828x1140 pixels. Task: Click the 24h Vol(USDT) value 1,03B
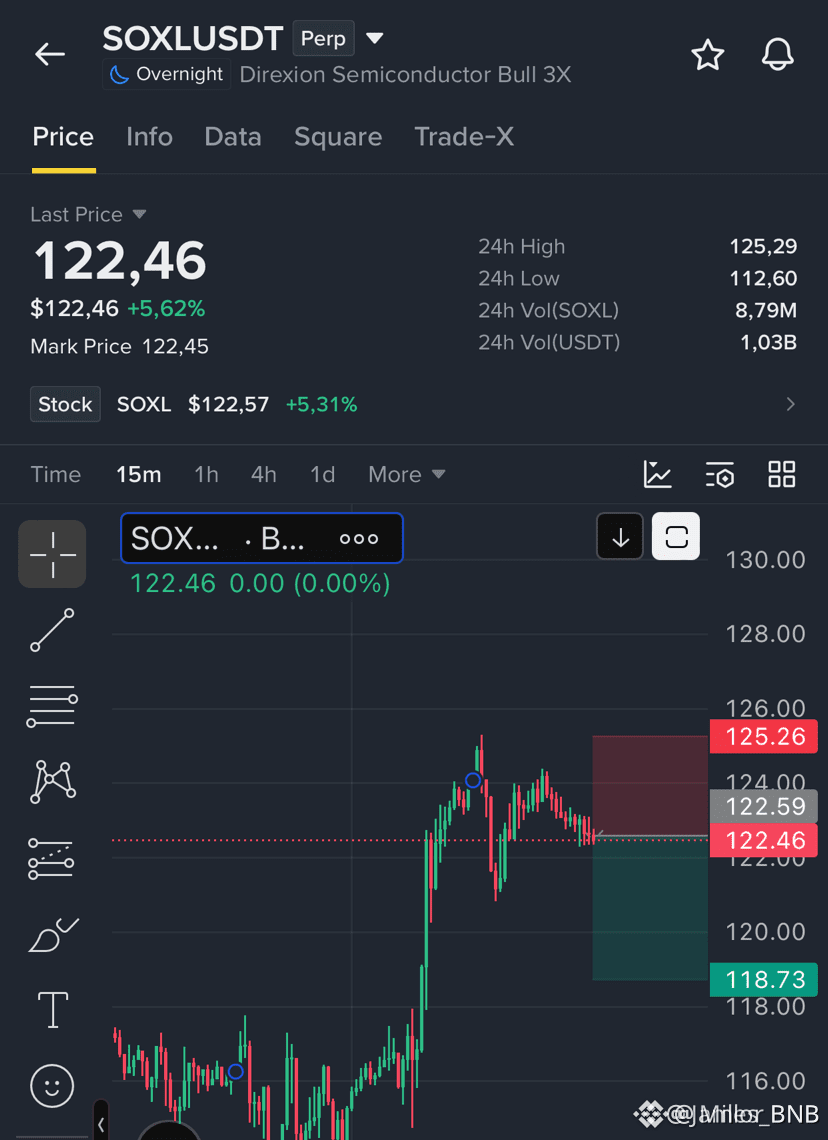click(768, 342)
